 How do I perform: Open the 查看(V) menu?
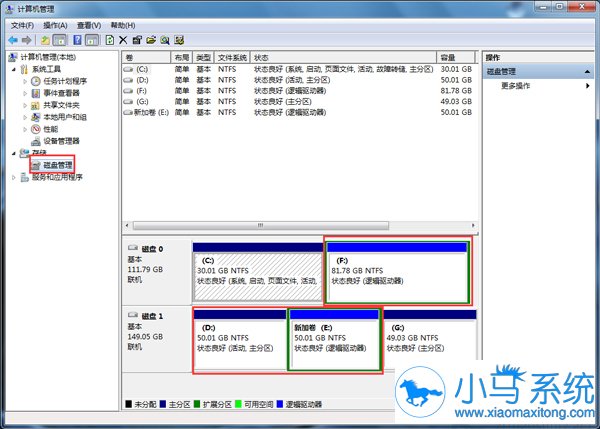[x=89, y=25]
